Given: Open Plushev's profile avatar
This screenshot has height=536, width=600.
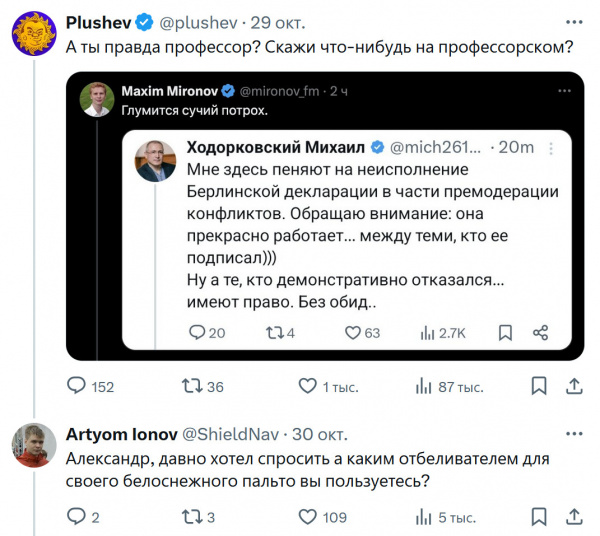Looking at the screenshot, I should pyautogui.click(x=32, y=33).
